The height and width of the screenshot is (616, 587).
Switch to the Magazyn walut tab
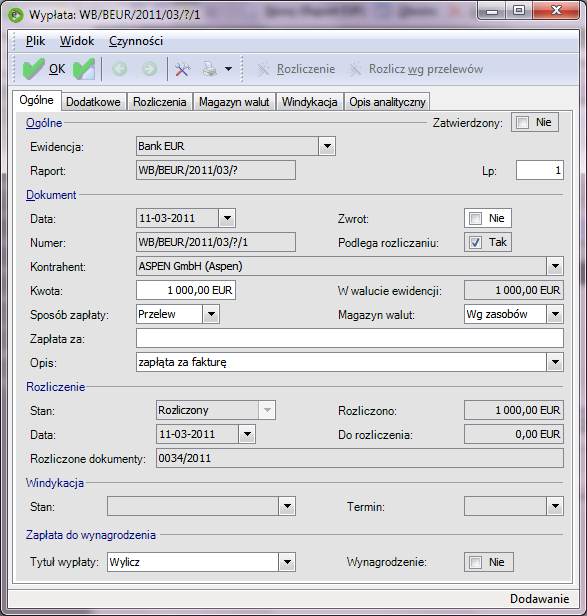(234, 102)
